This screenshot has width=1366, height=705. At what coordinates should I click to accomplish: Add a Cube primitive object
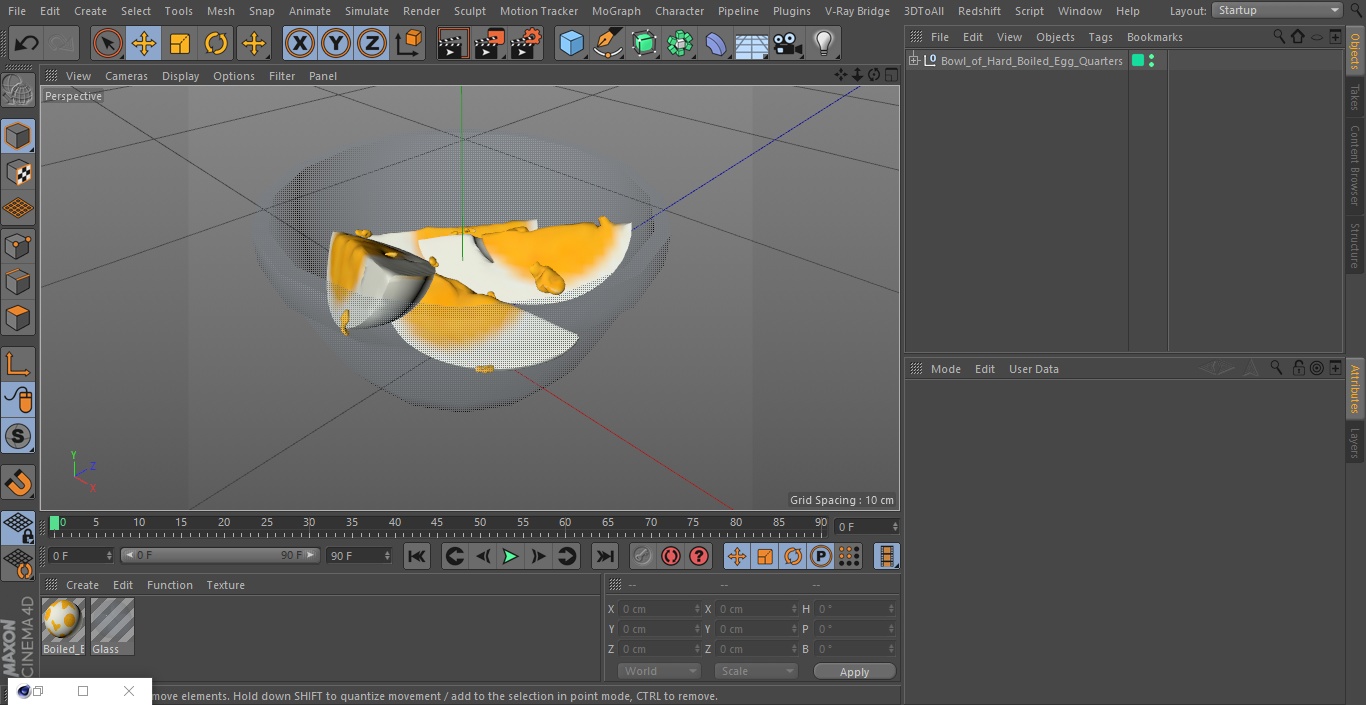(x=571, y=43)
